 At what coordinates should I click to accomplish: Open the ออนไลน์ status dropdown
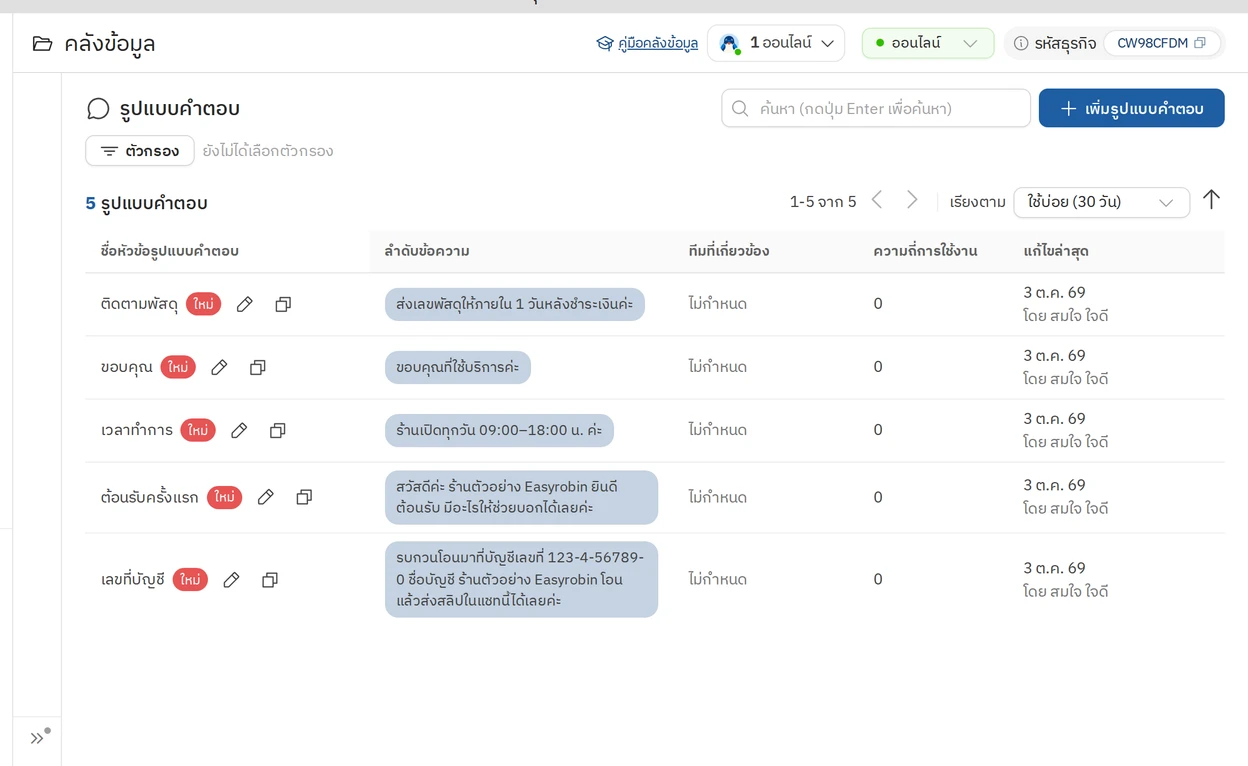[928, 43]
